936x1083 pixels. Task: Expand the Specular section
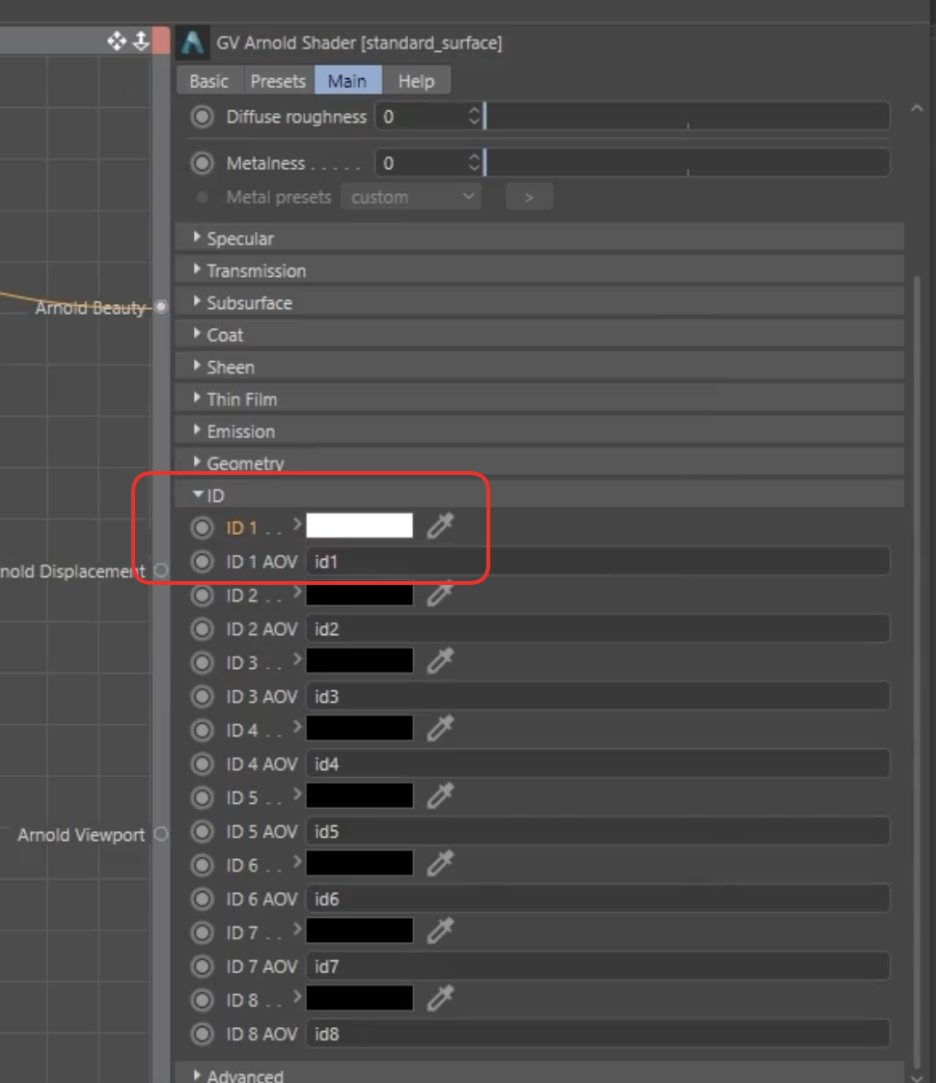[539, 238]
